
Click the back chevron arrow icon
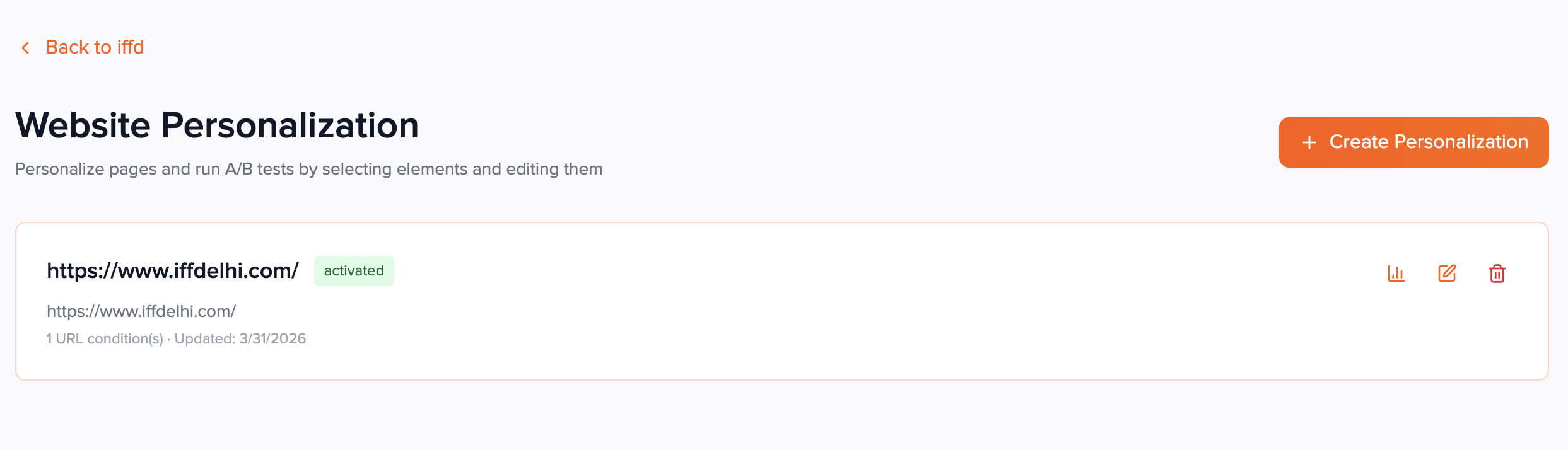point(26,48)
